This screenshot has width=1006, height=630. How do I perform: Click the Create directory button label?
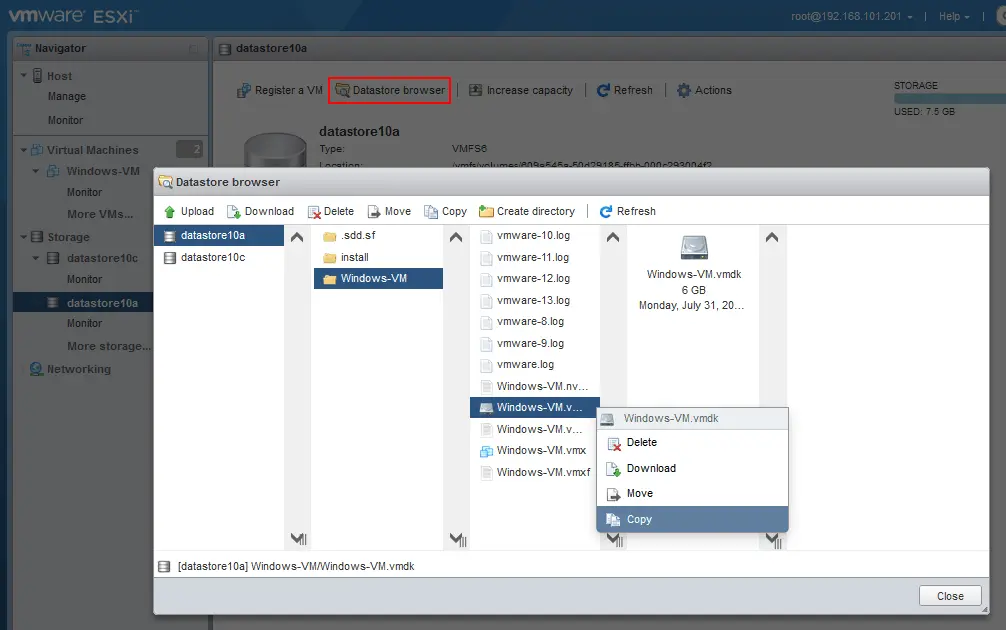click(536, 212)
